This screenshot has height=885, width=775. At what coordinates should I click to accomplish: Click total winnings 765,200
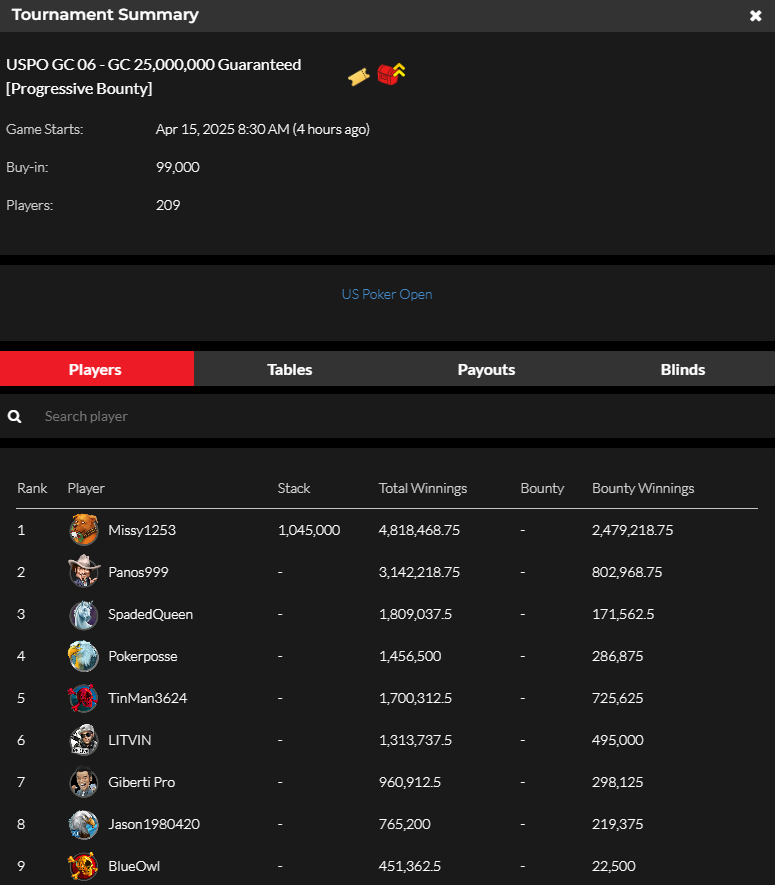click(405, 824)
